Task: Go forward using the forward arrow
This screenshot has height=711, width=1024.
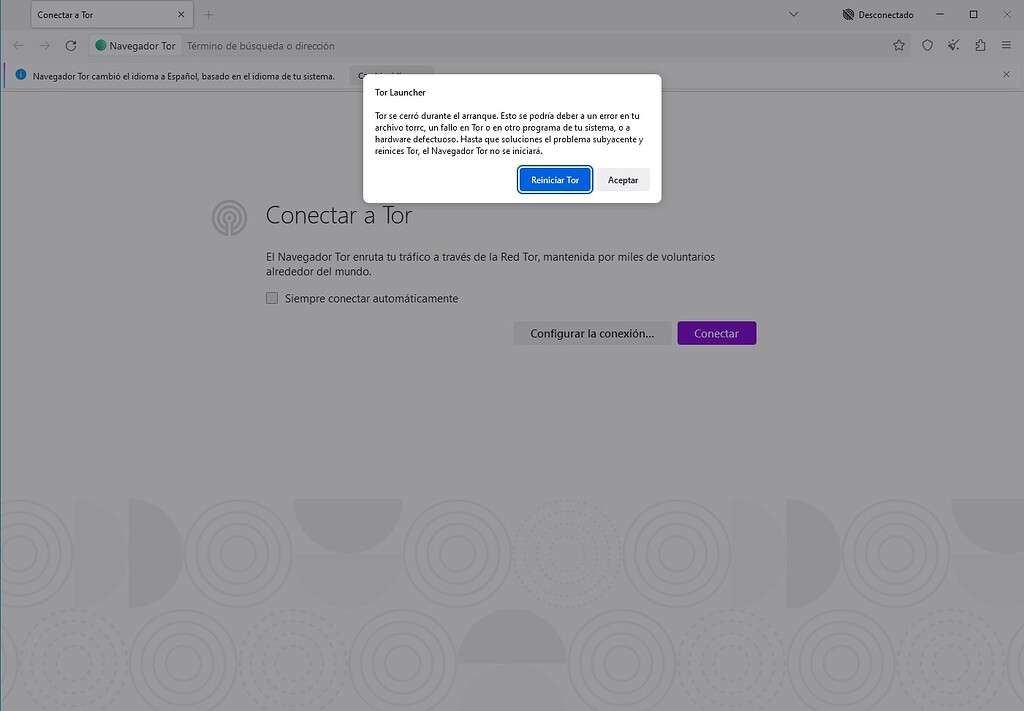Action: tap(44, 46)
